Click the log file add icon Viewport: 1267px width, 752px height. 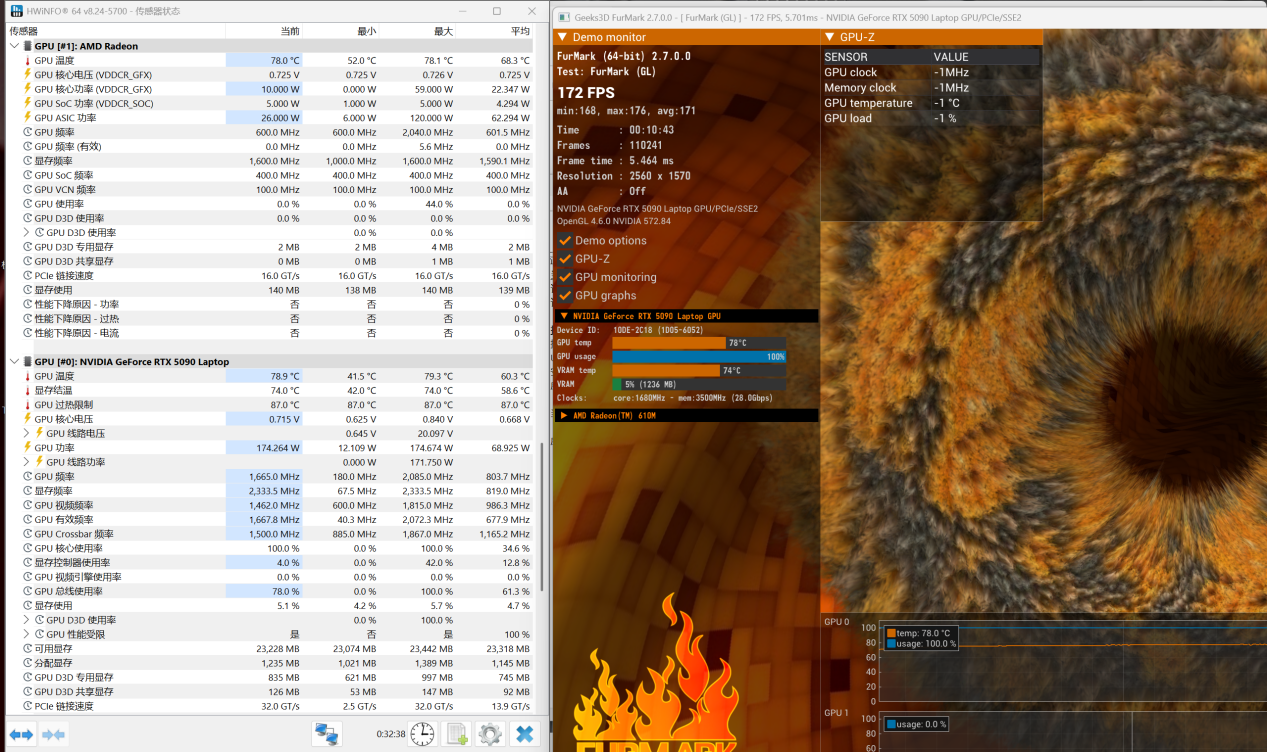pos(456,733)
